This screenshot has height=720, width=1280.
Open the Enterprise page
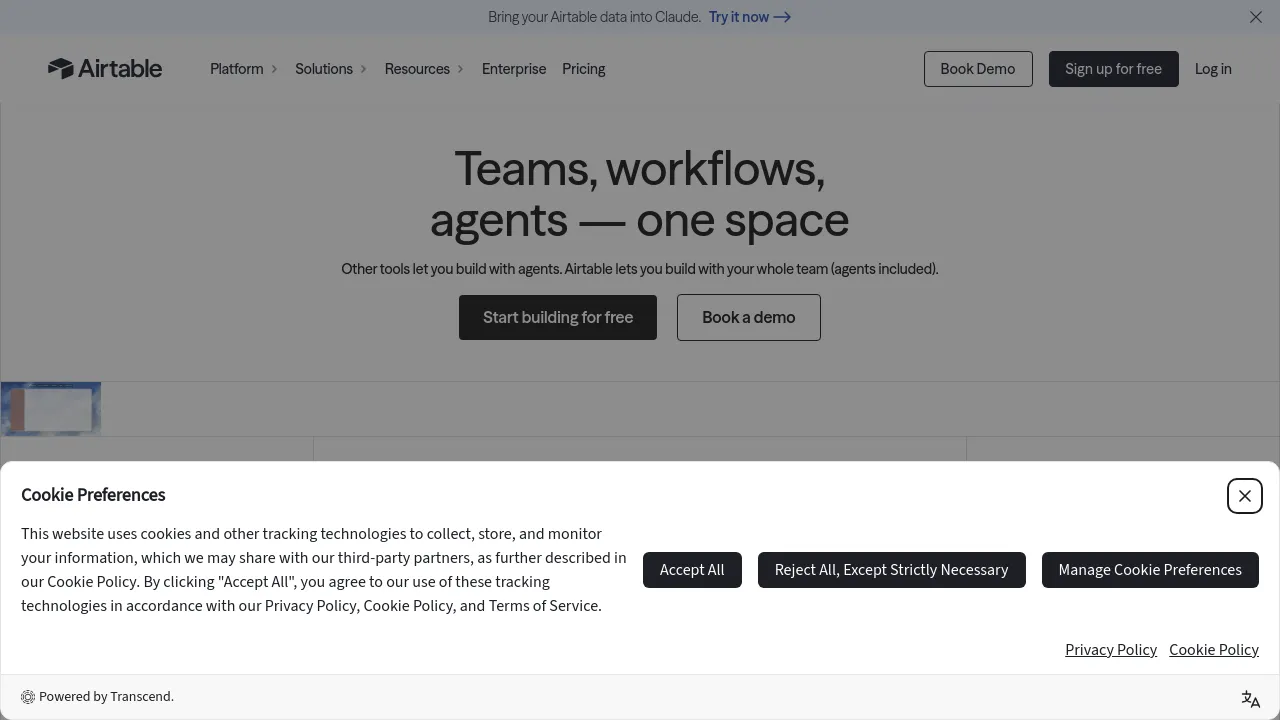[x=514, y=69]
